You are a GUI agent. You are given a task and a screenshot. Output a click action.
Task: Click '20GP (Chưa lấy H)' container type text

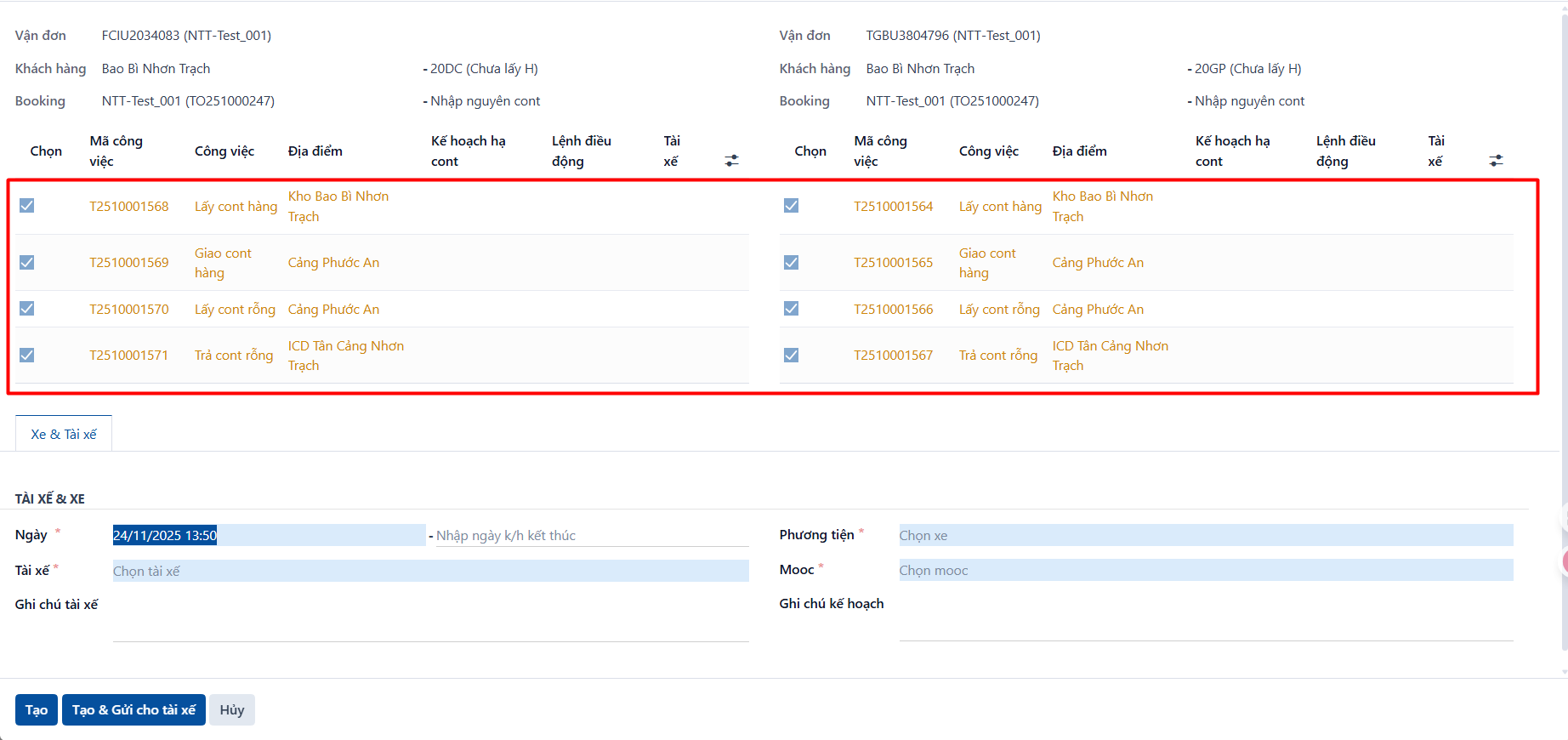[x=1248, y=69]
